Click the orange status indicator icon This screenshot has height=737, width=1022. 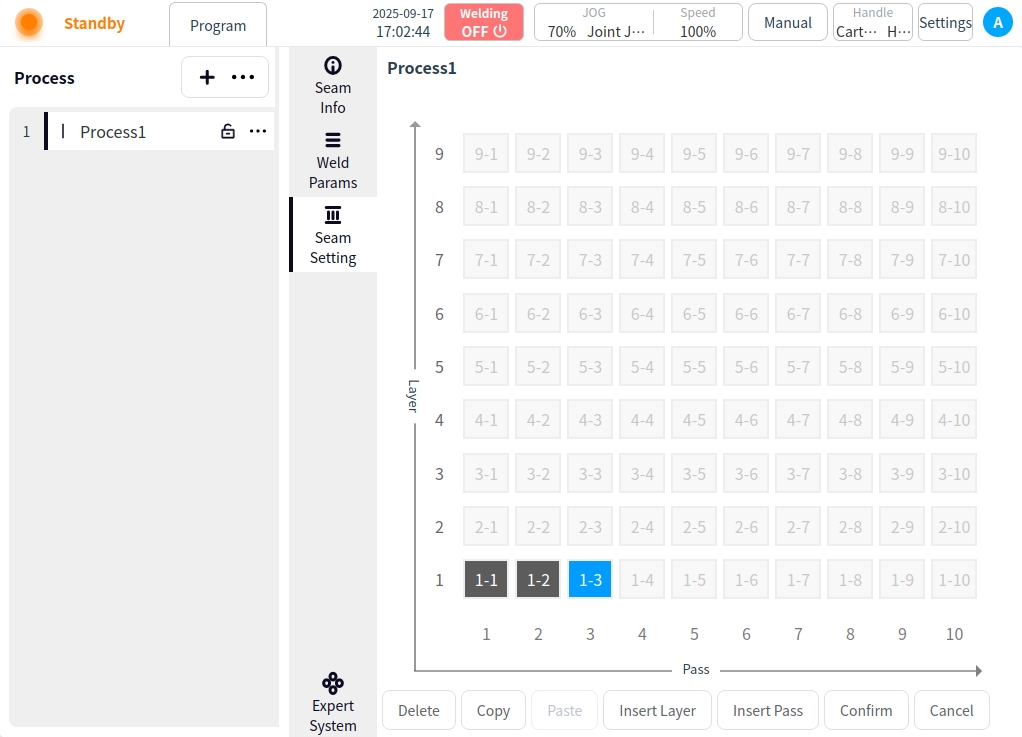click(x=29, y=23)
